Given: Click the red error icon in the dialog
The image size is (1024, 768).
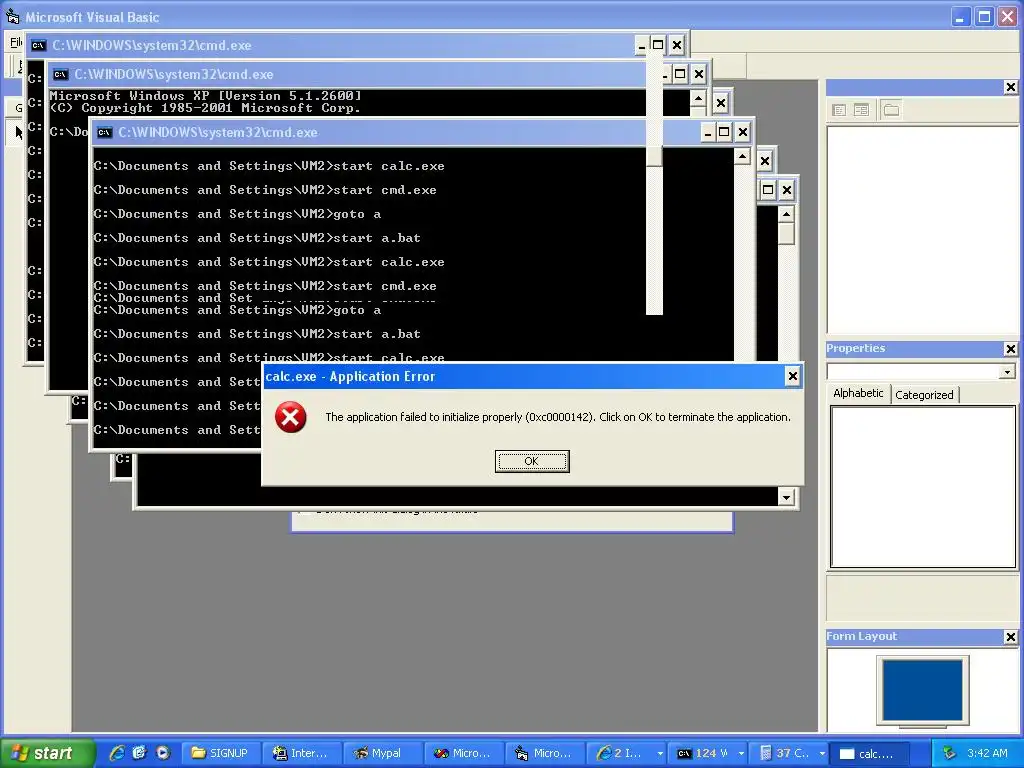Looking at the screenshot, I should (291, 417).
